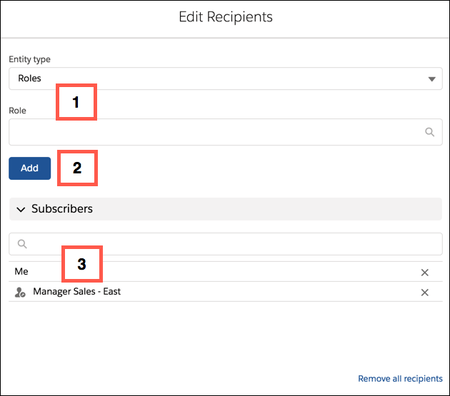Click the subscribers search box
450x396 pixels.
[x=225, y=244]
